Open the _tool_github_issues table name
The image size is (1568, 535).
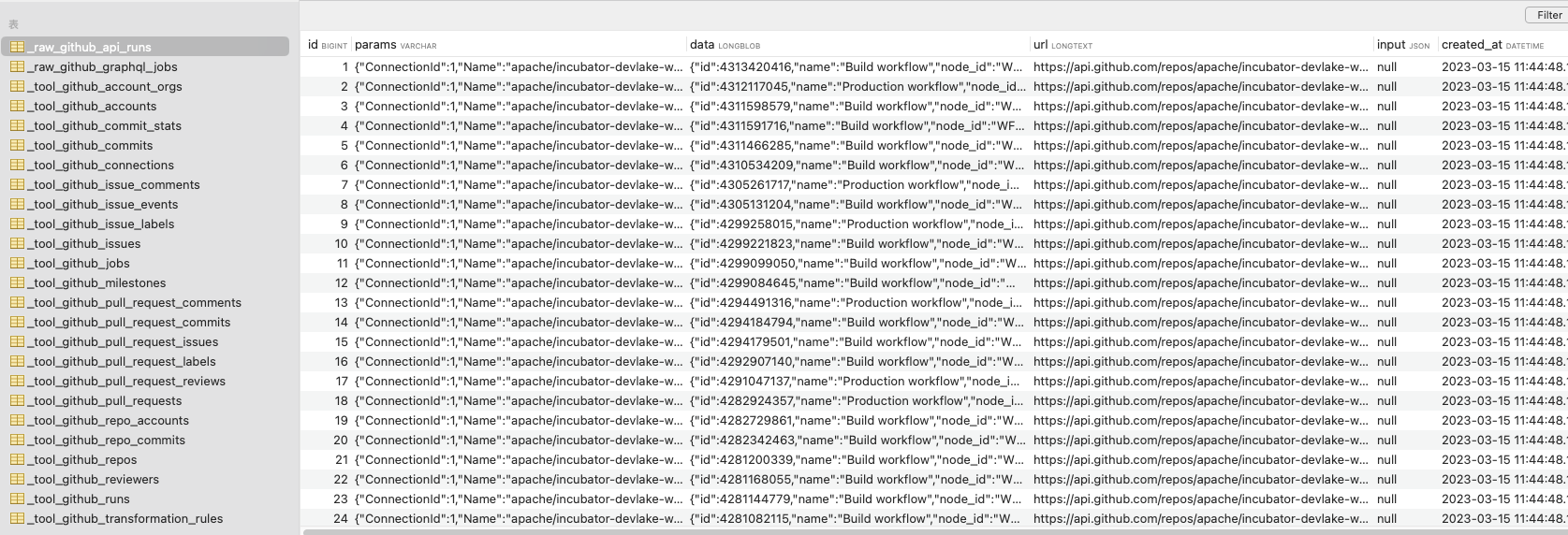(84, 243)
